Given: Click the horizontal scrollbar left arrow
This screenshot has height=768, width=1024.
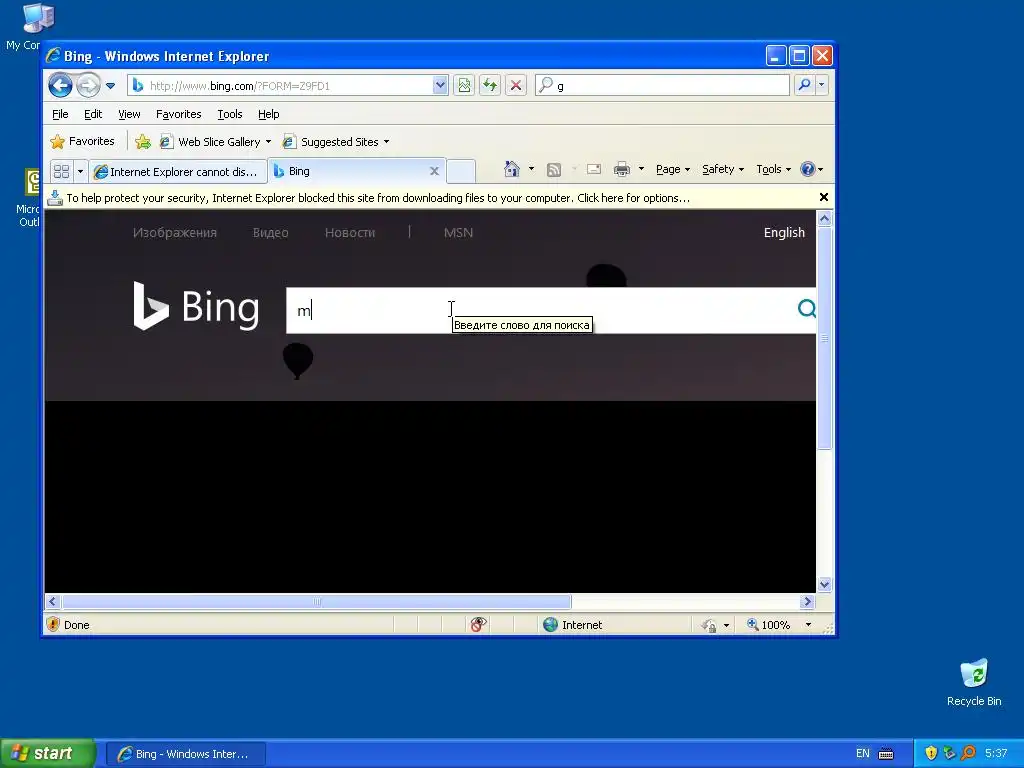Looking at the screenshot, I should click(53, 601).
